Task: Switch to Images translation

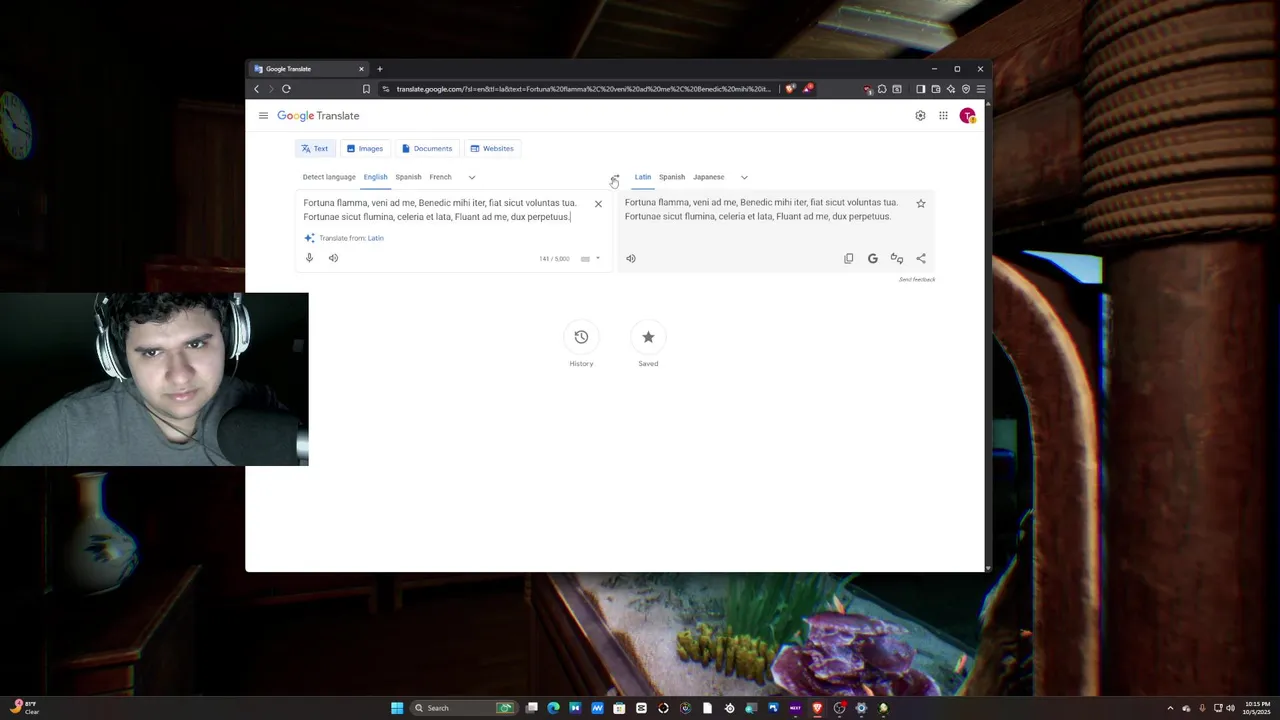Action: [365, 148]
